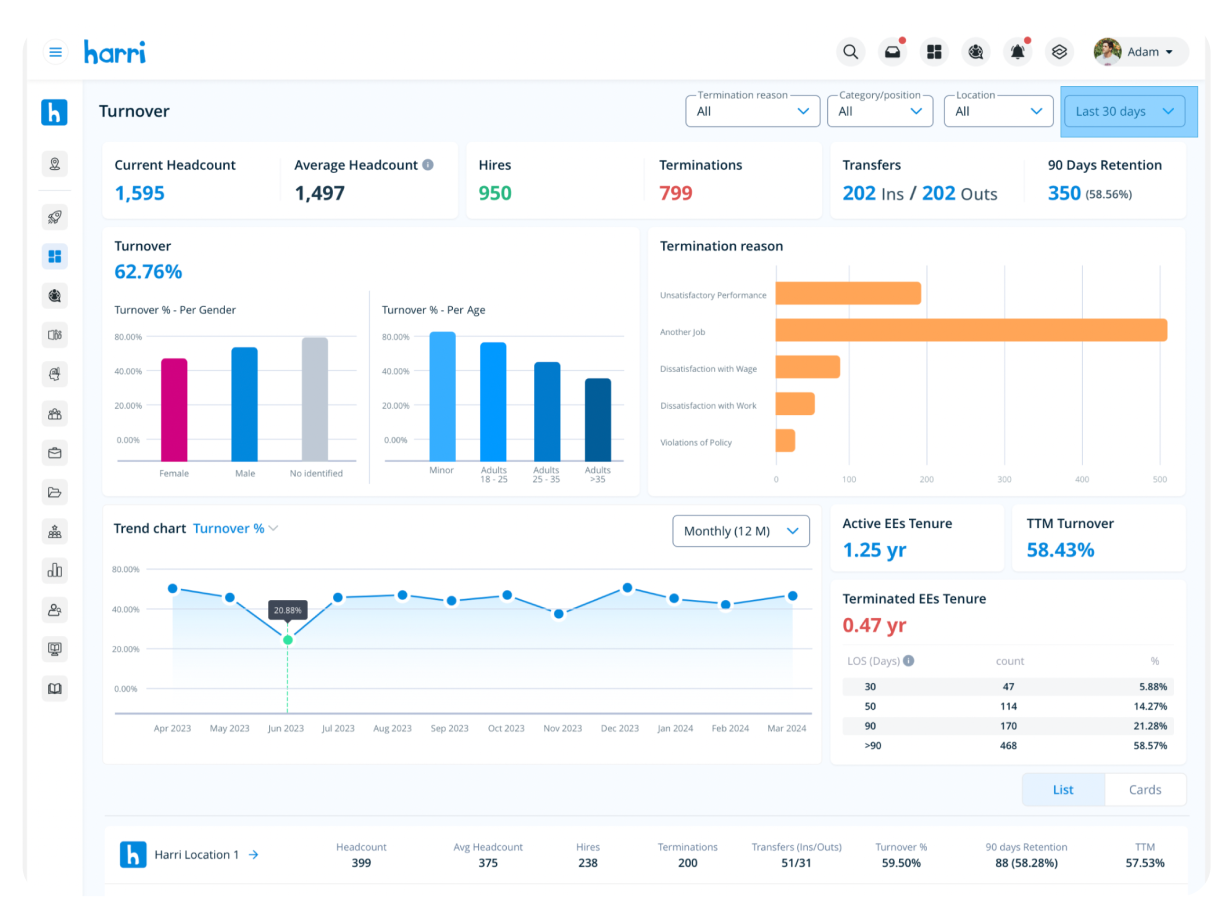Open the book icon in sidebar
The height and width of the screenshot is (916, 1231).
(x=55, y=688)
